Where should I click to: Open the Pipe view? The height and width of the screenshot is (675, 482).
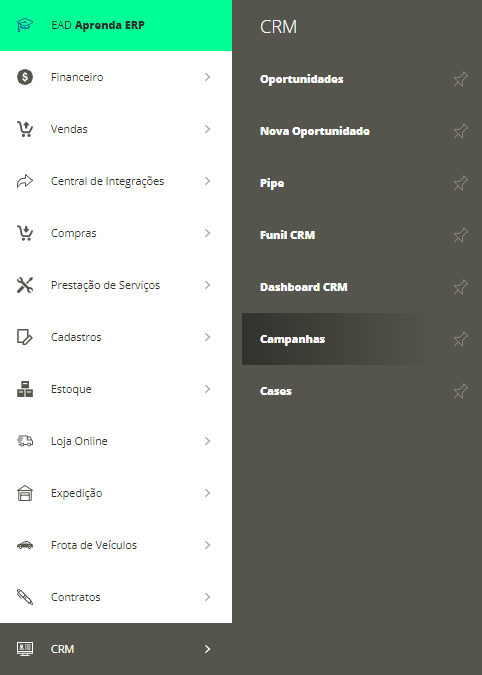tap(272, 183)
